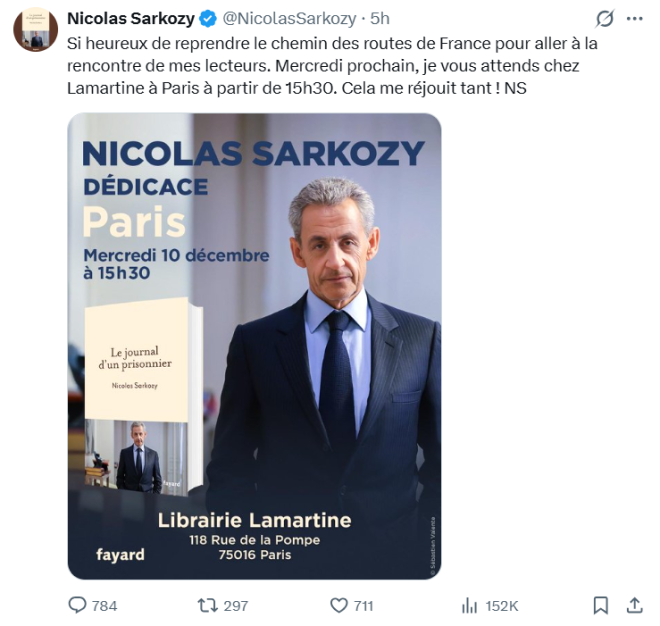Open the three-dot More options menu
Image resolution: width=660 pixels, height=626 pixels.
[634, 18]
